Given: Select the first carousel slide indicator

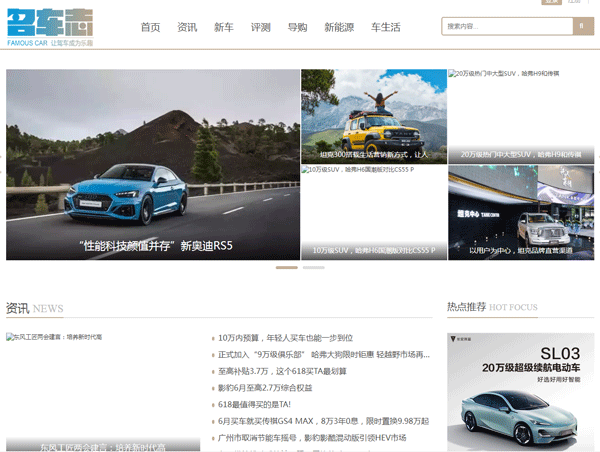Looking at the screenshot, I should click(287, 268).
